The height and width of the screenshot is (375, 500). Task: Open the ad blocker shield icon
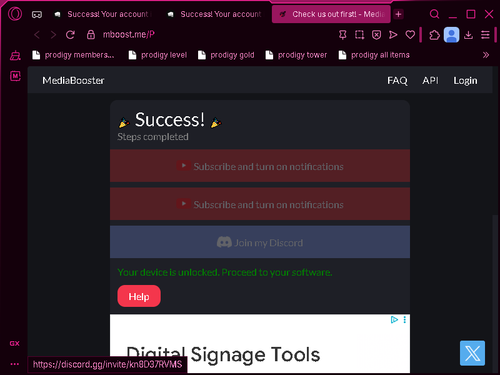(376, 35)
